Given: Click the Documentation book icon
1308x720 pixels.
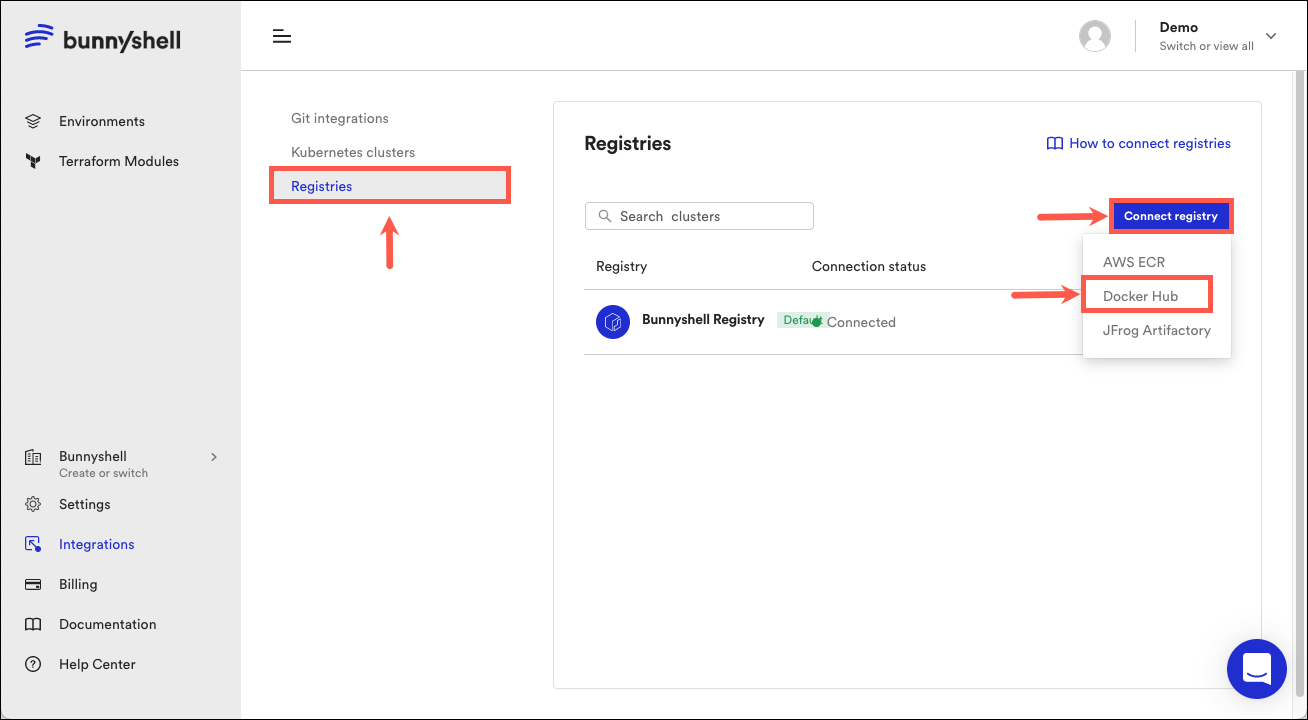Looking at the screenshot, I should coord(33,624).
